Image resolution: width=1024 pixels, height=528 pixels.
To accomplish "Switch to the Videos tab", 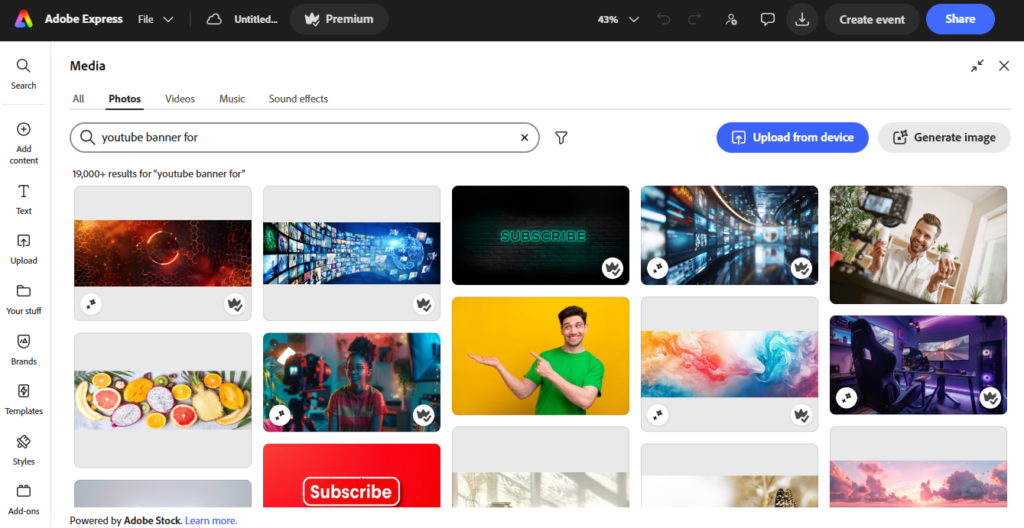I will pos(180,99).
